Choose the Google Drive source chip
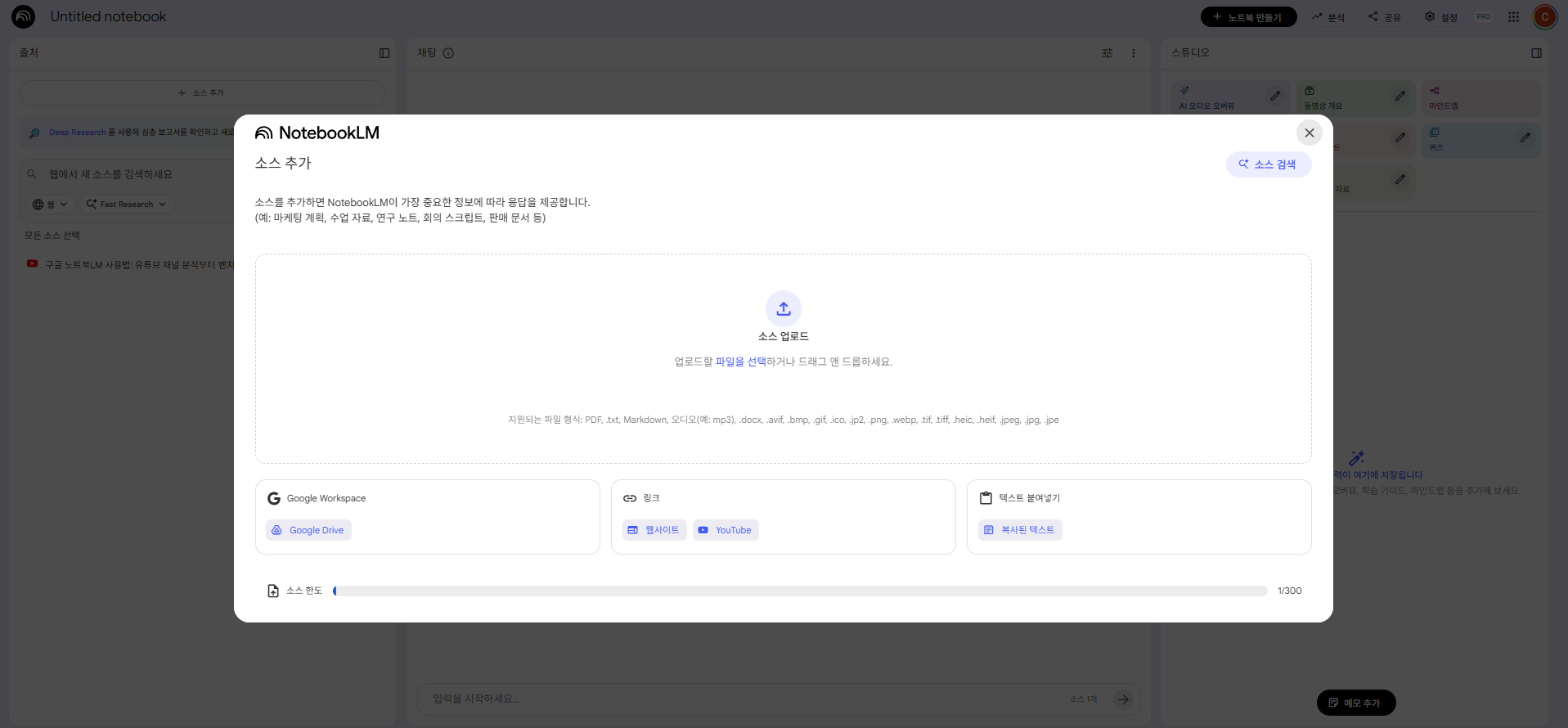 point(308,530)
